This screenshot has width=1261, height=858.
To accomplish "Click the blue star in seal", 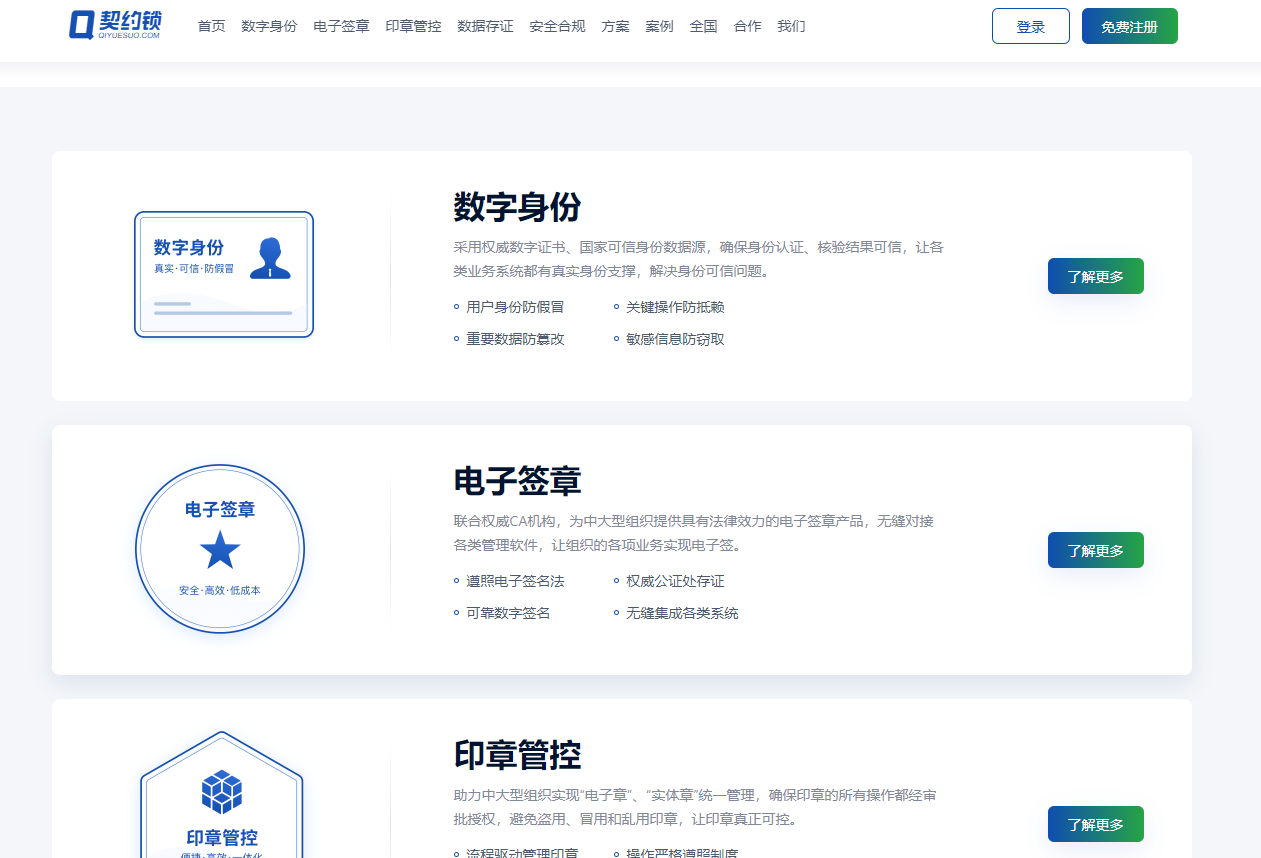I will pos(220,550).
